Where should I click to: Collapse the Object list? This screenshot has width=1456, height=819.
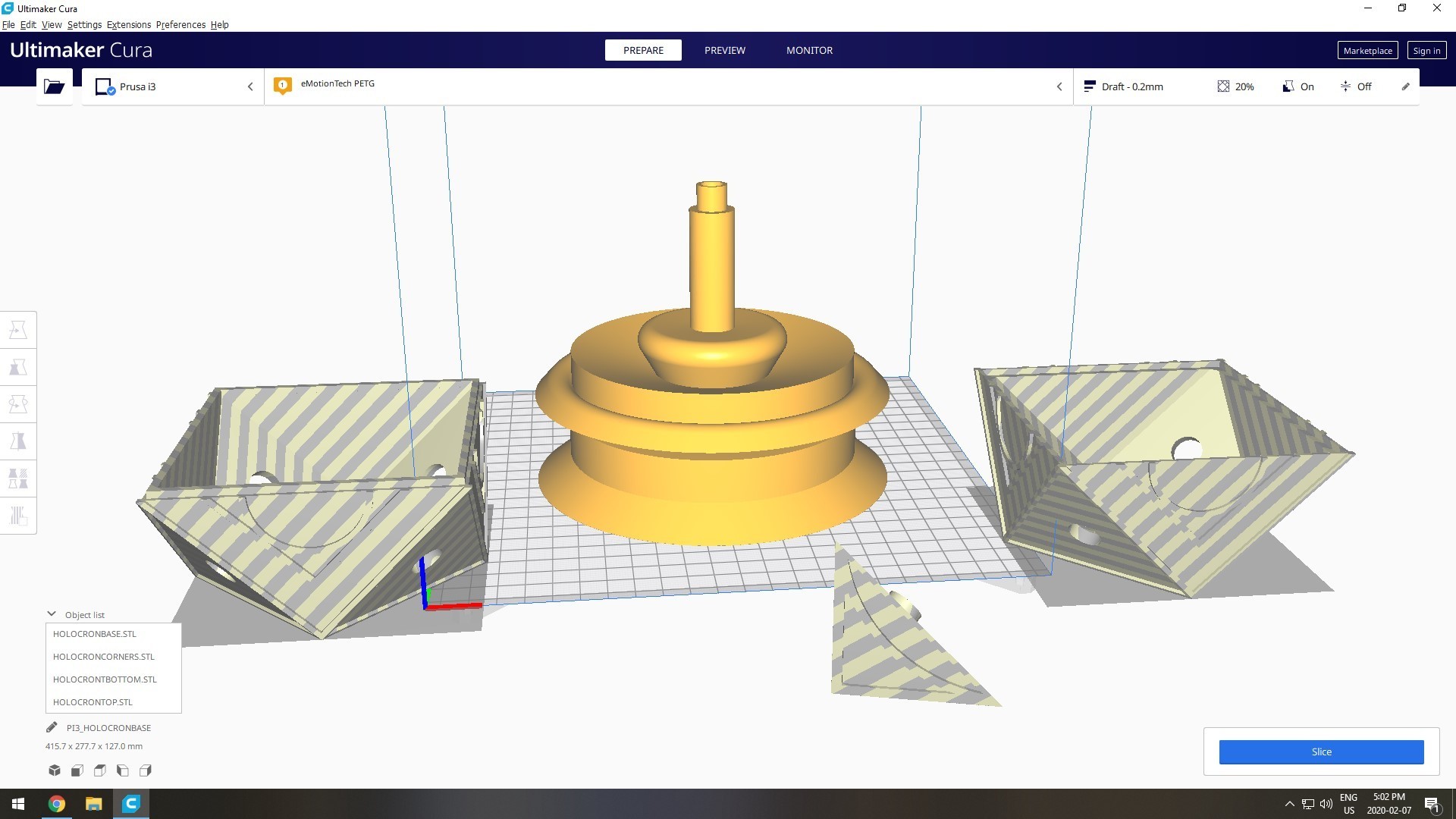52,614
